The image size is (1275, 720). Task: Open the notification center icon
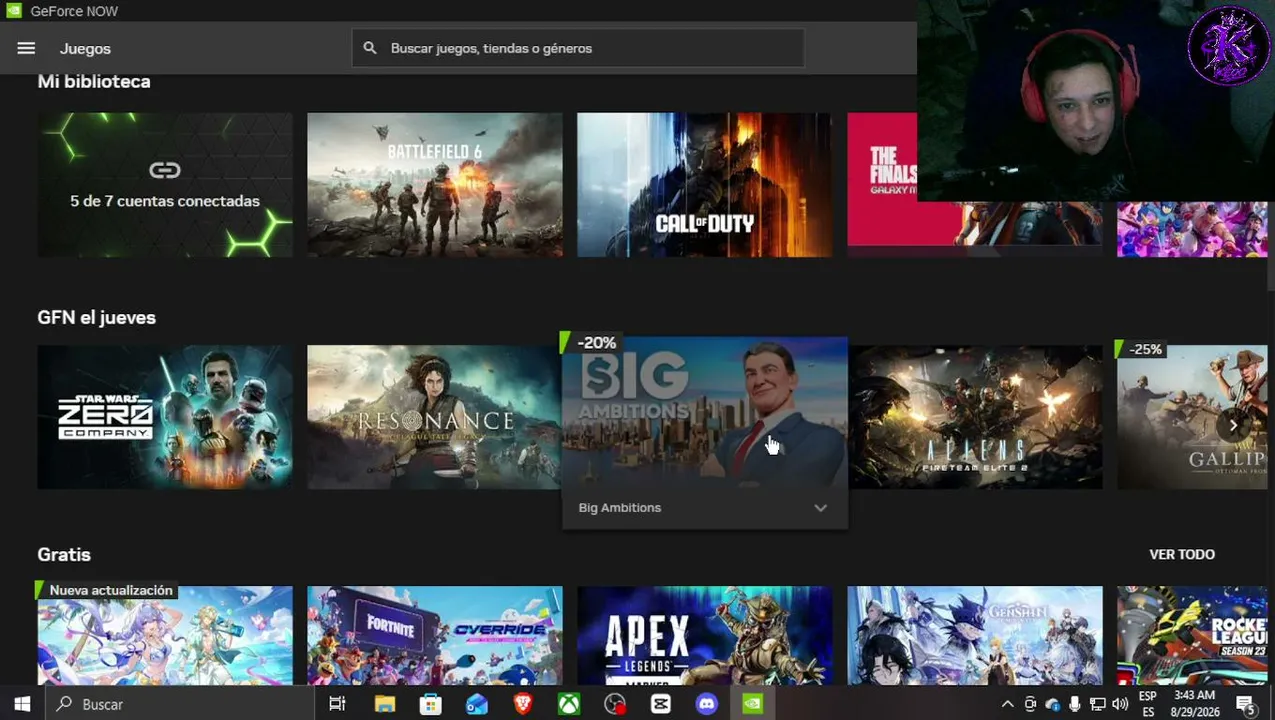click(x=1246, y=705)
